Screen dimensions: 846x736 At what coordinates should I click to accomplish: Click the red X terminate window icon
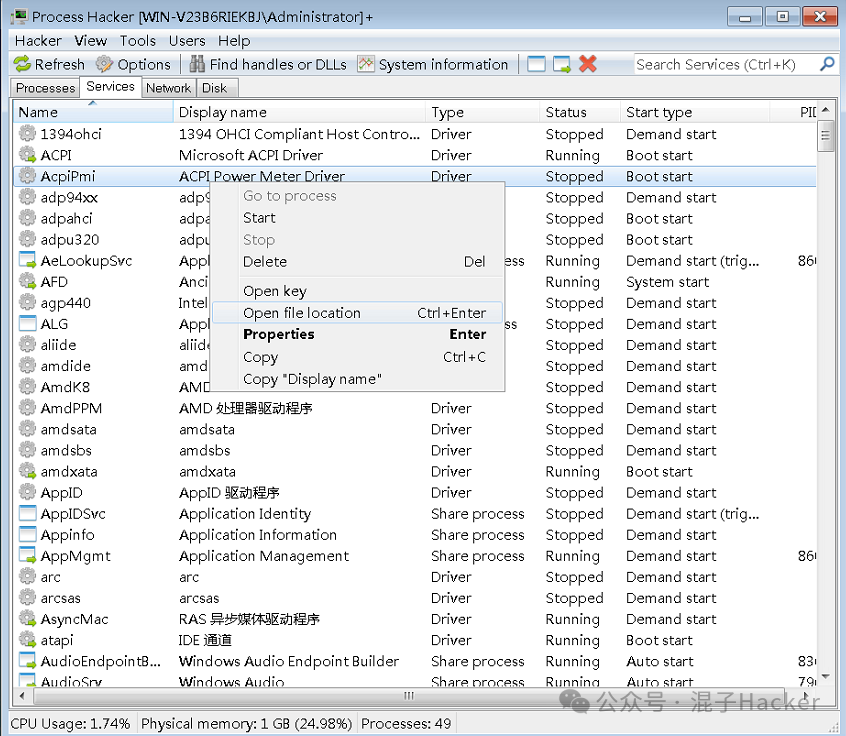coord(588,64)
